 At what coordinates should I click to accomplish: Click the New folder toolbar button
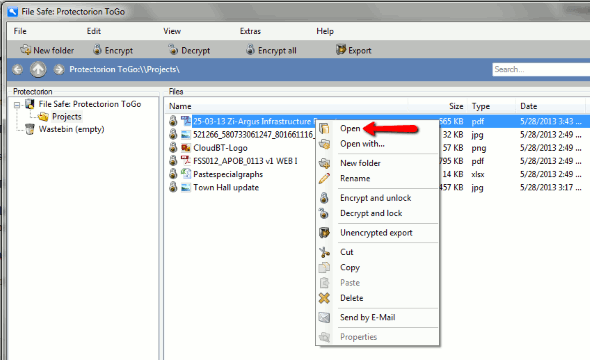(x=47, y=50)
